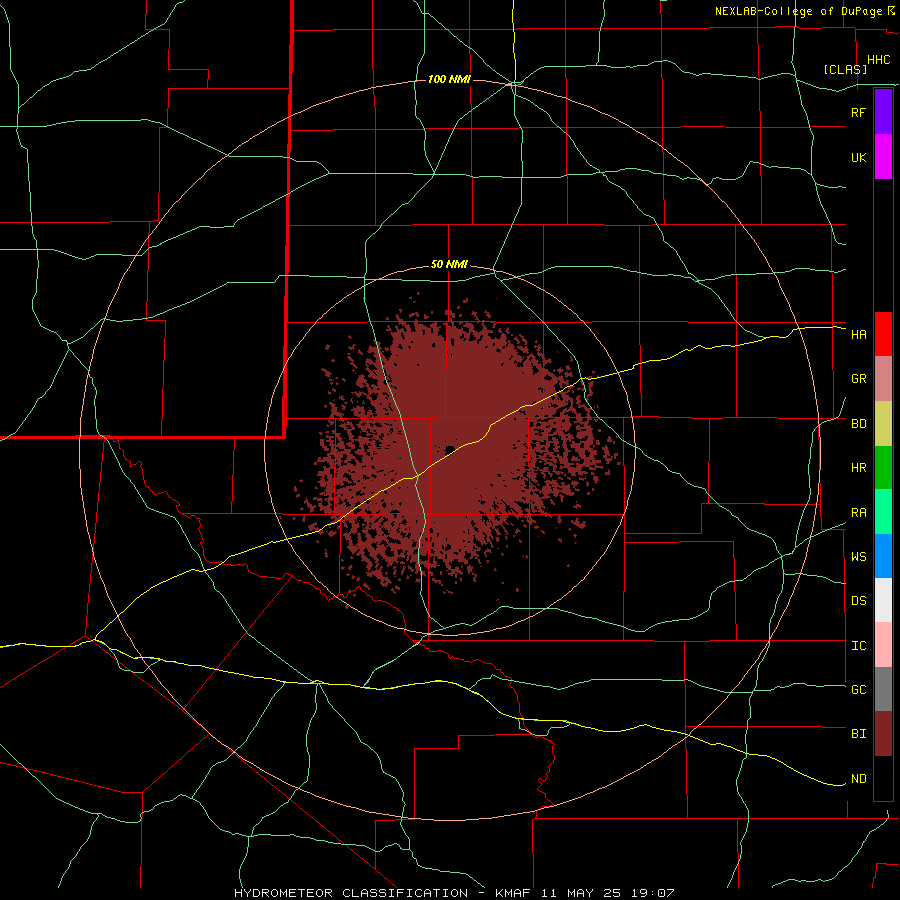
Task: Click the BI legend label
Action: point(858,734)
